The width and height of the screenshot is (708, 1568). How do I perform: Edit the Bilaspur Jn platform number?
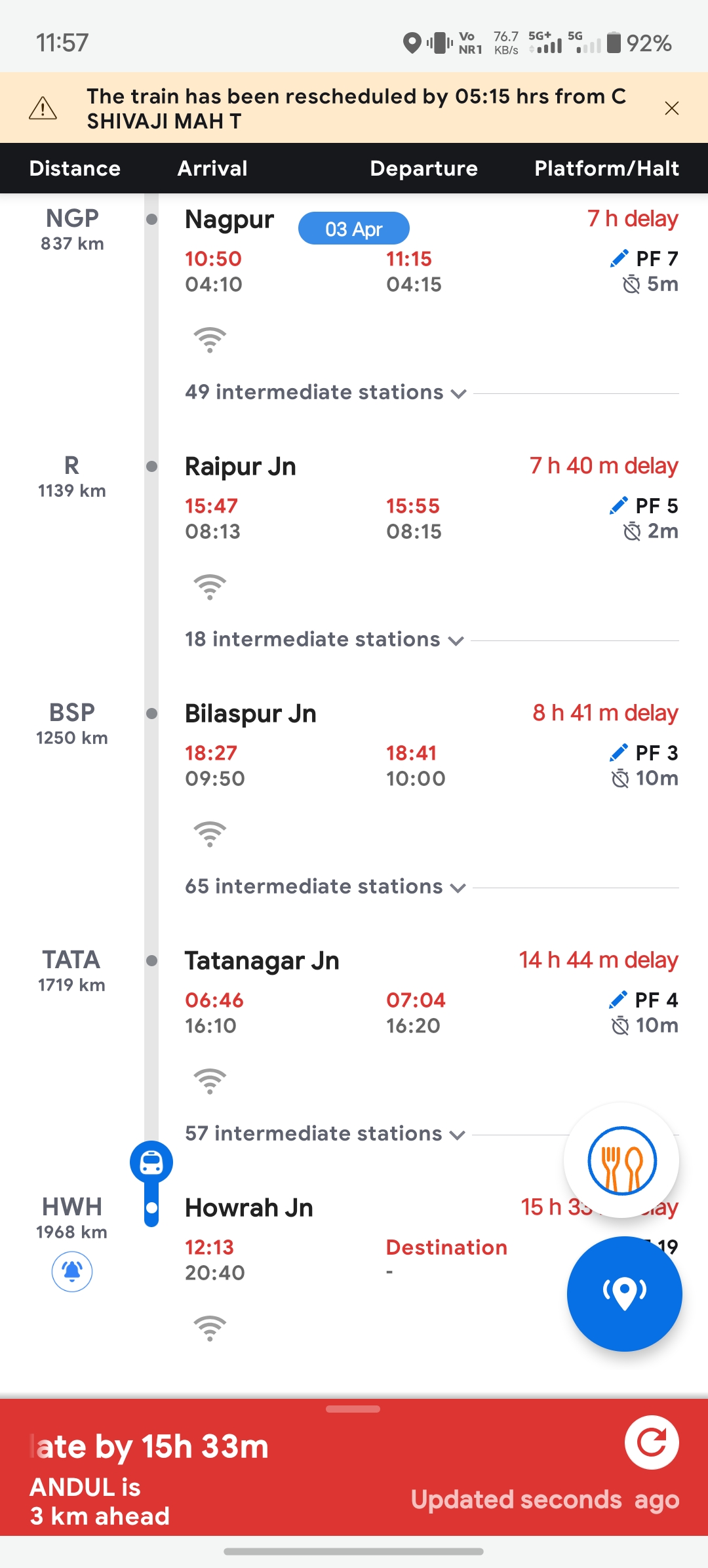[618, 753]
